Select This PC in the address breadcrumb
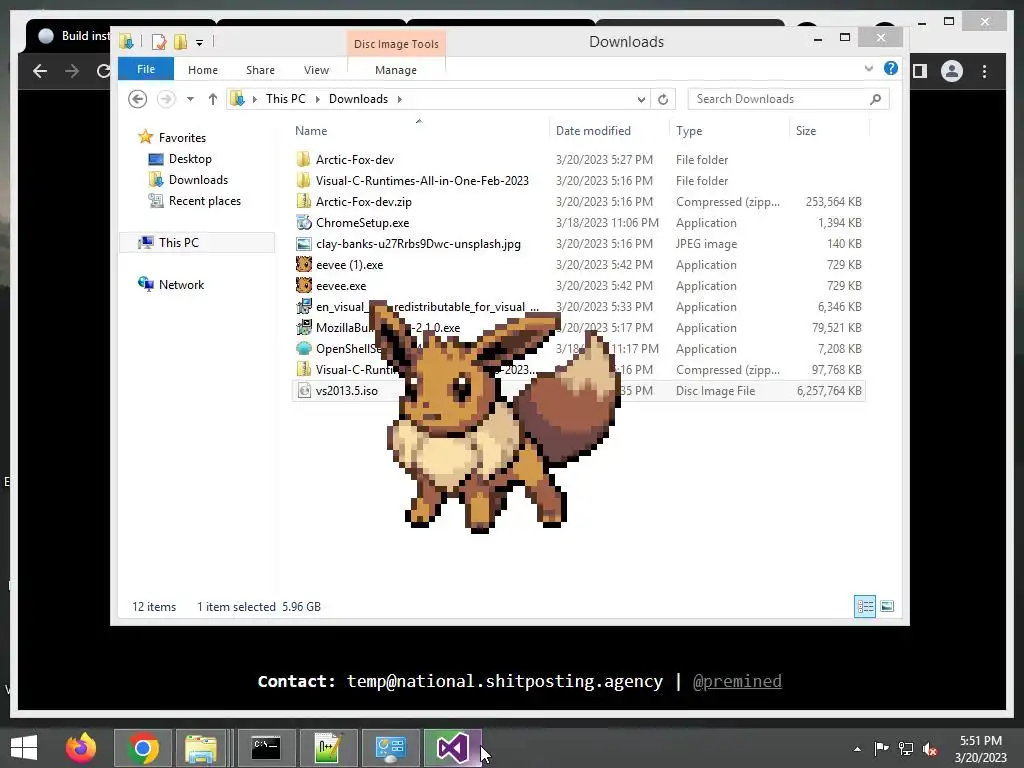This screenshot has width=1024, height=768. [285, 99]
